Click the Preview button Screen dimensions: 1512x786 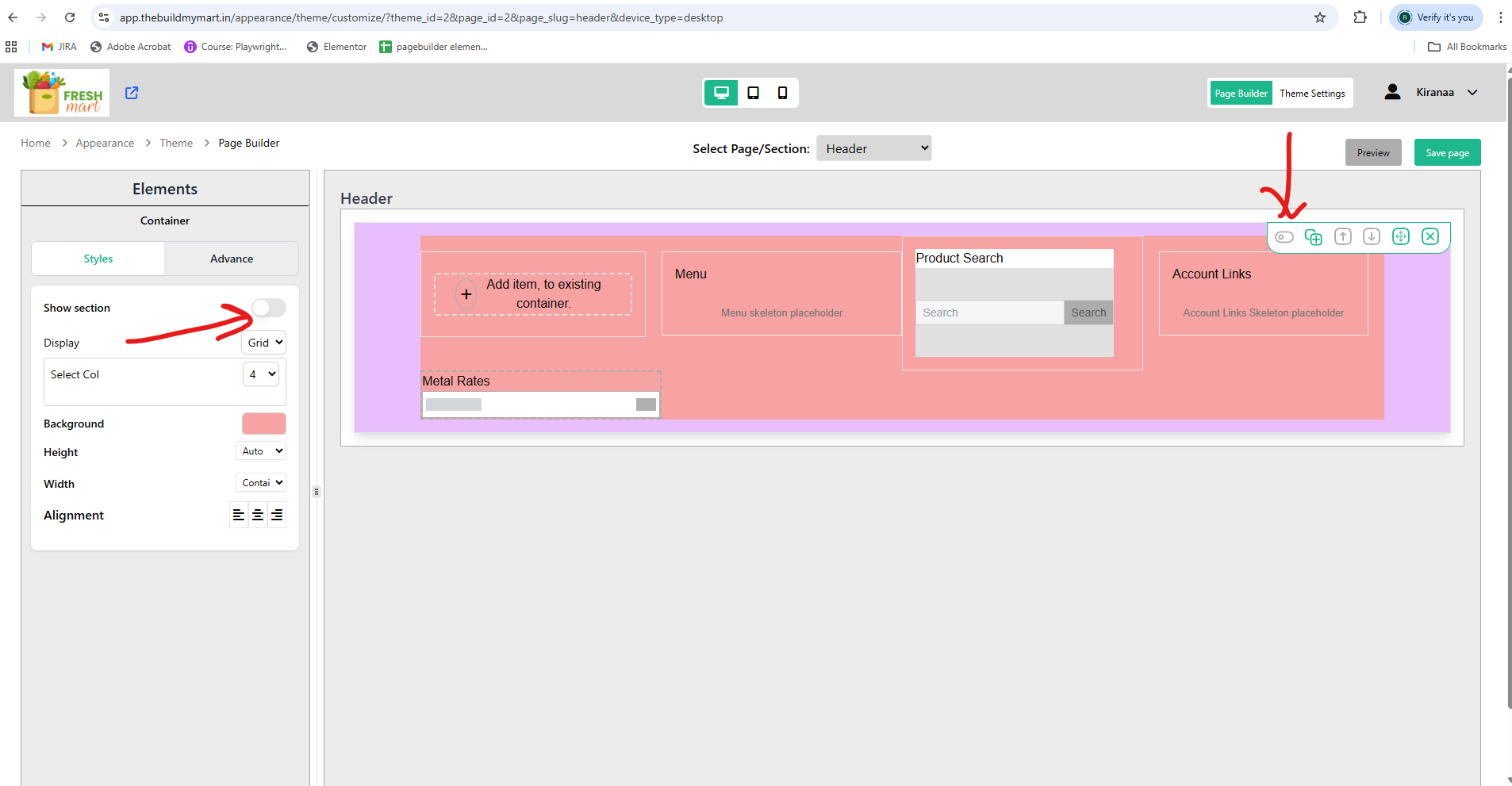point(1373,153)
